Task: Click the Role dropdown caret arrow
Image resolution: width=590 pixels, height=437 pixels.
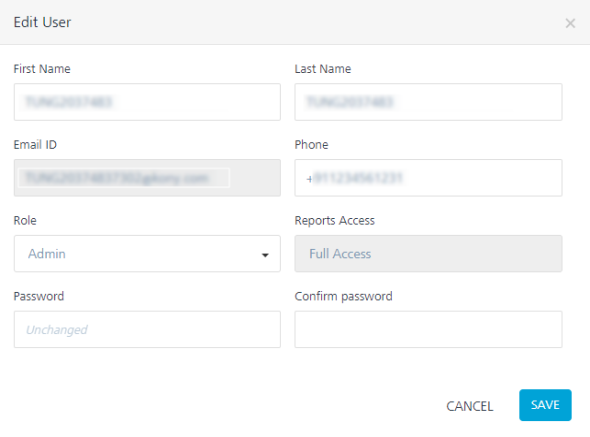Action: (x=265, y=255)
